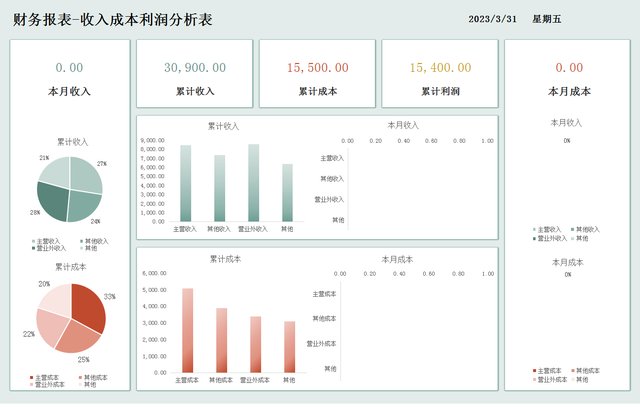The width and height of the screenshot is (640, 409).
Task: Select the 25% slice of 累计成本 pie
Action: tap(78, 337)
